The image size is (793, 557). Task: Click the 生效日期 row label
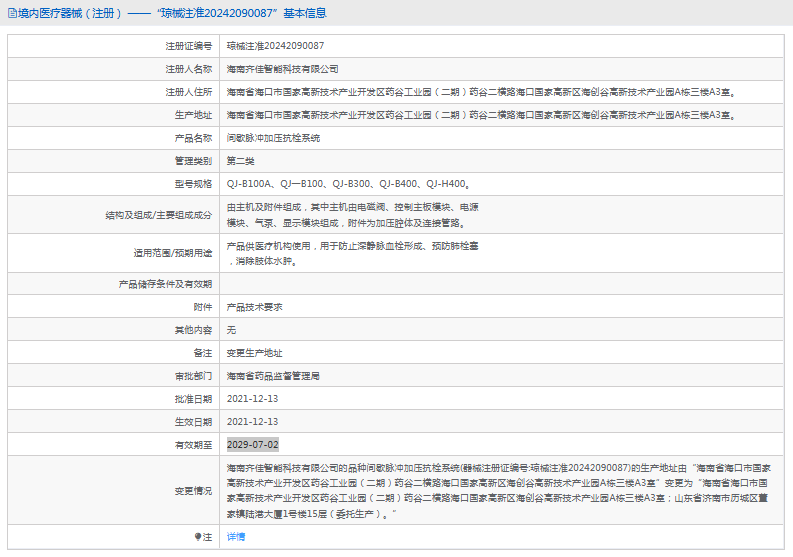click(193, 422)
